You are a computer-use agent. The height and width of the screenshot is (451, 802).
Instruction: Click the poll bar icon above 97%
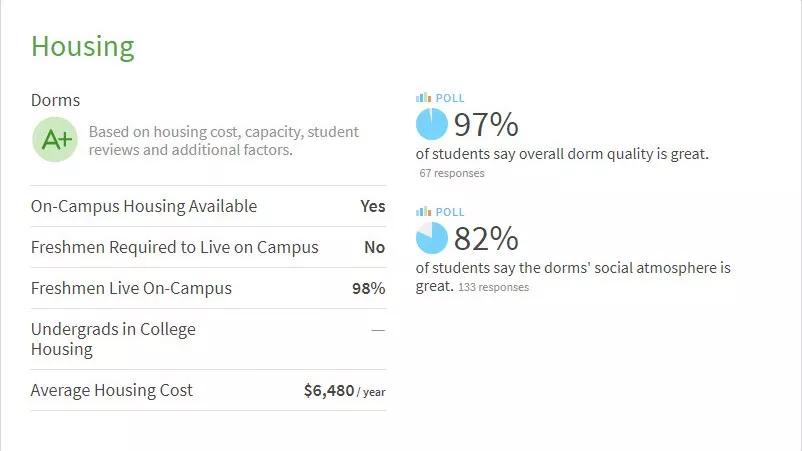422,98
